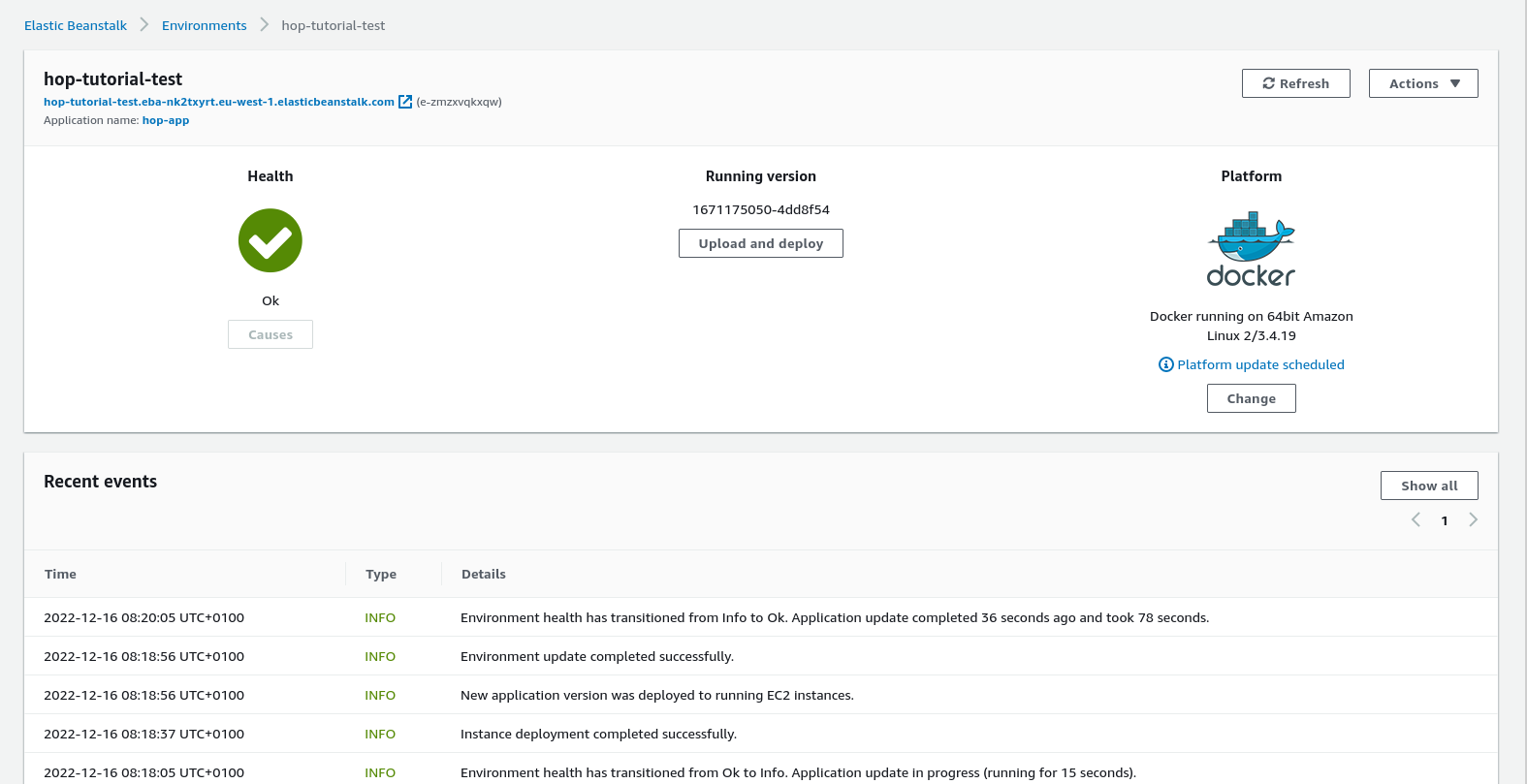Select running version 1671175050-4dd8f54 text
Screen dimensions: 1527x784
761,209
